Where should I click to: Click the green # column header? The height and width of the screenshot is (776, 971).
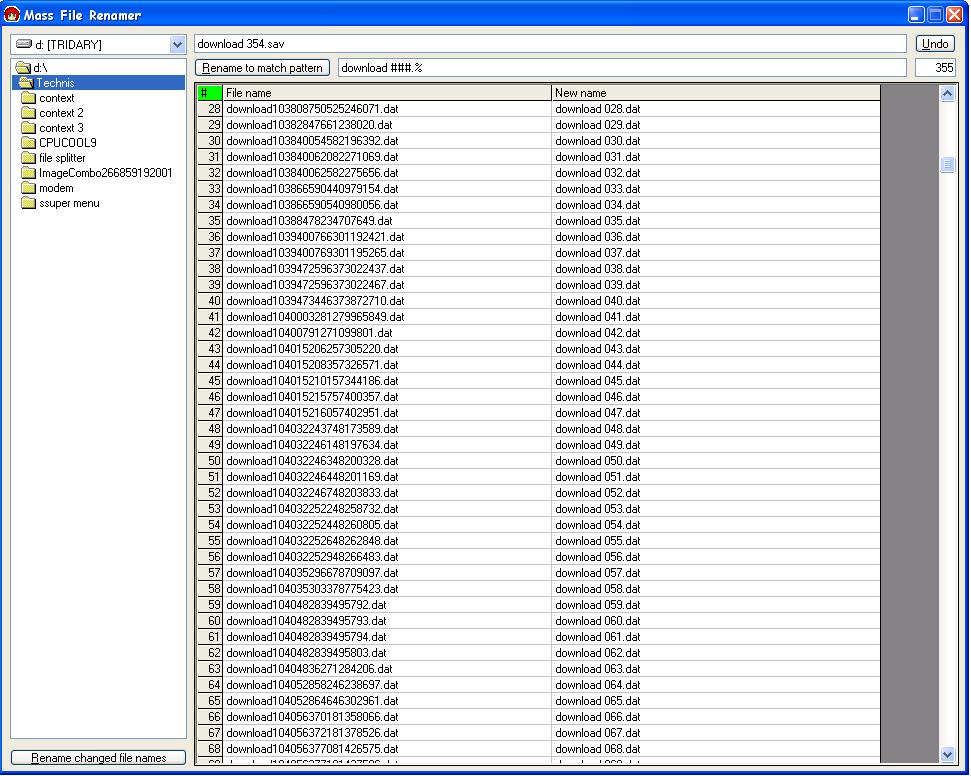[x=209, y=93]
